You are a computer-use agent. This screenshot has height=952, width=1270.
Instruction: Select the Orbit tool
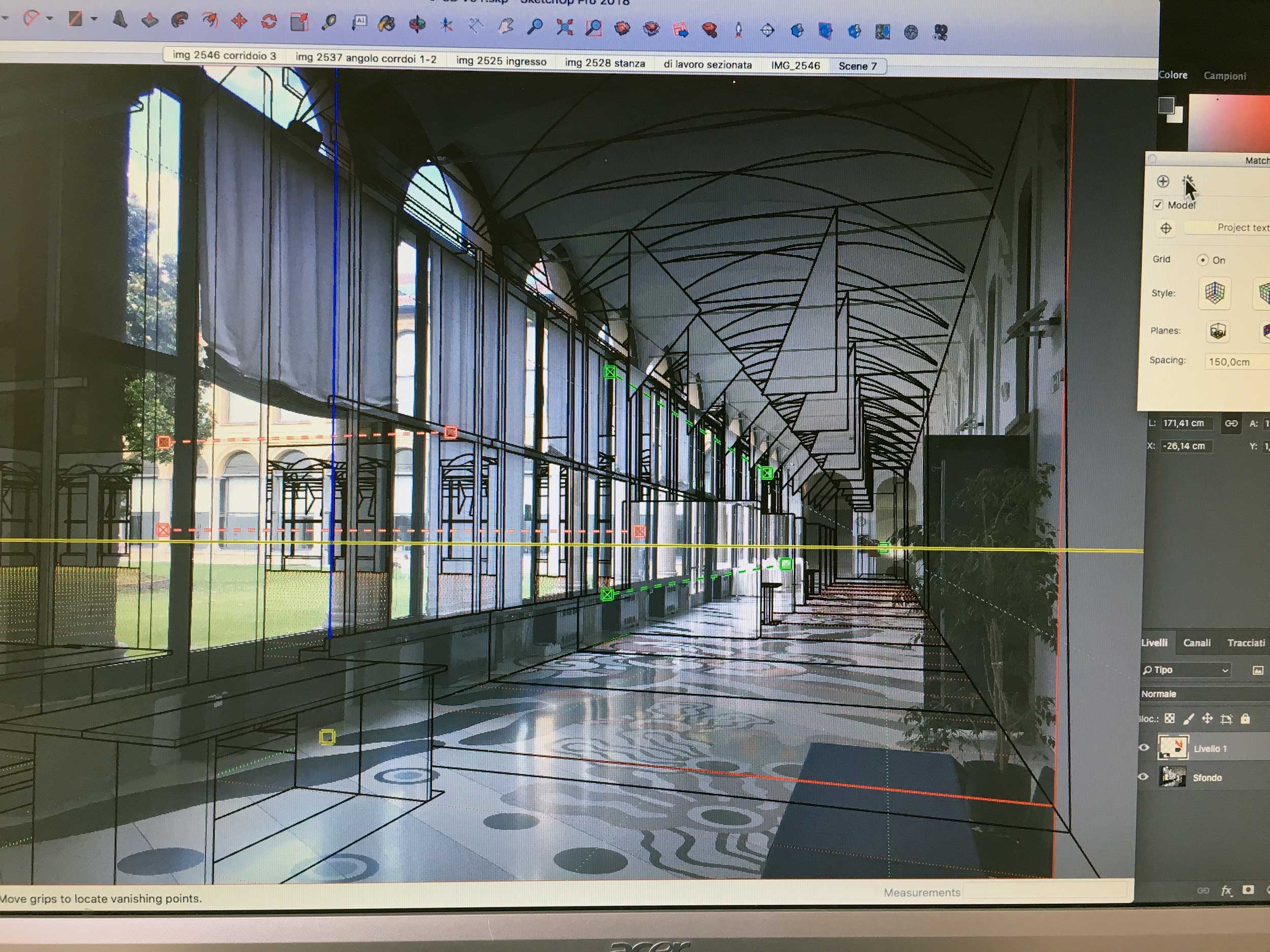[418, 24]
